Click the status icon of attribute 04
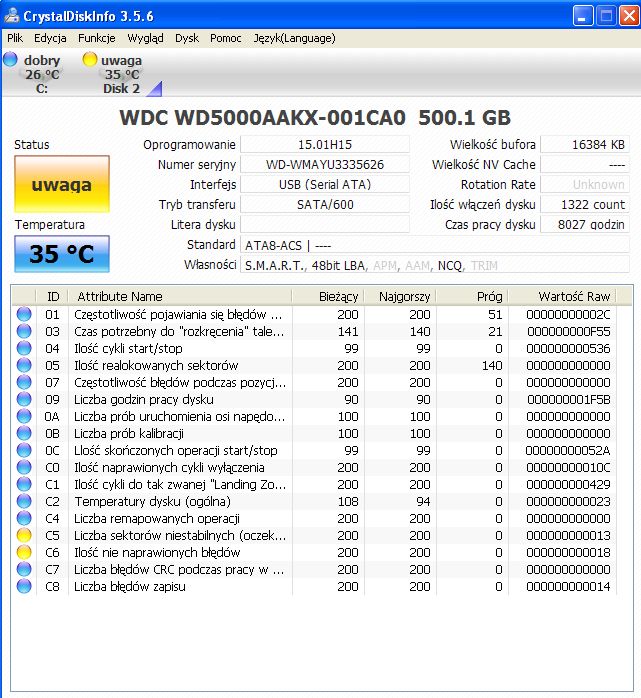 pos(24,348)
